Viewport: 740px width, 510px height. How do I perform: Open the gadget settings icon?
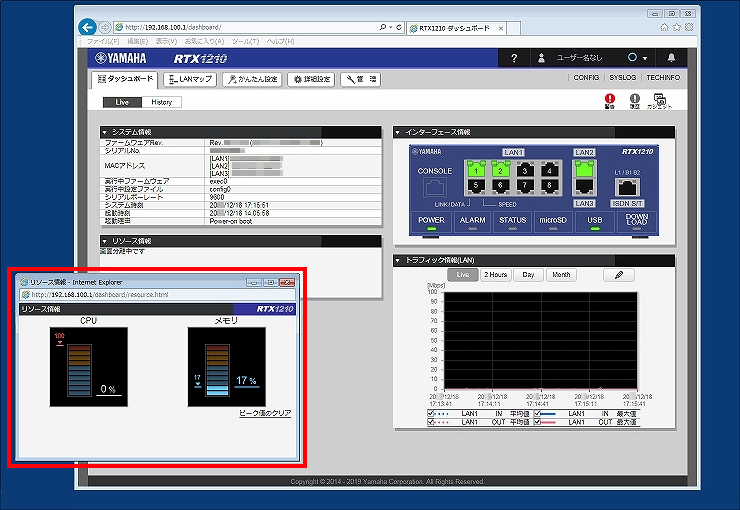pos(659,101)
